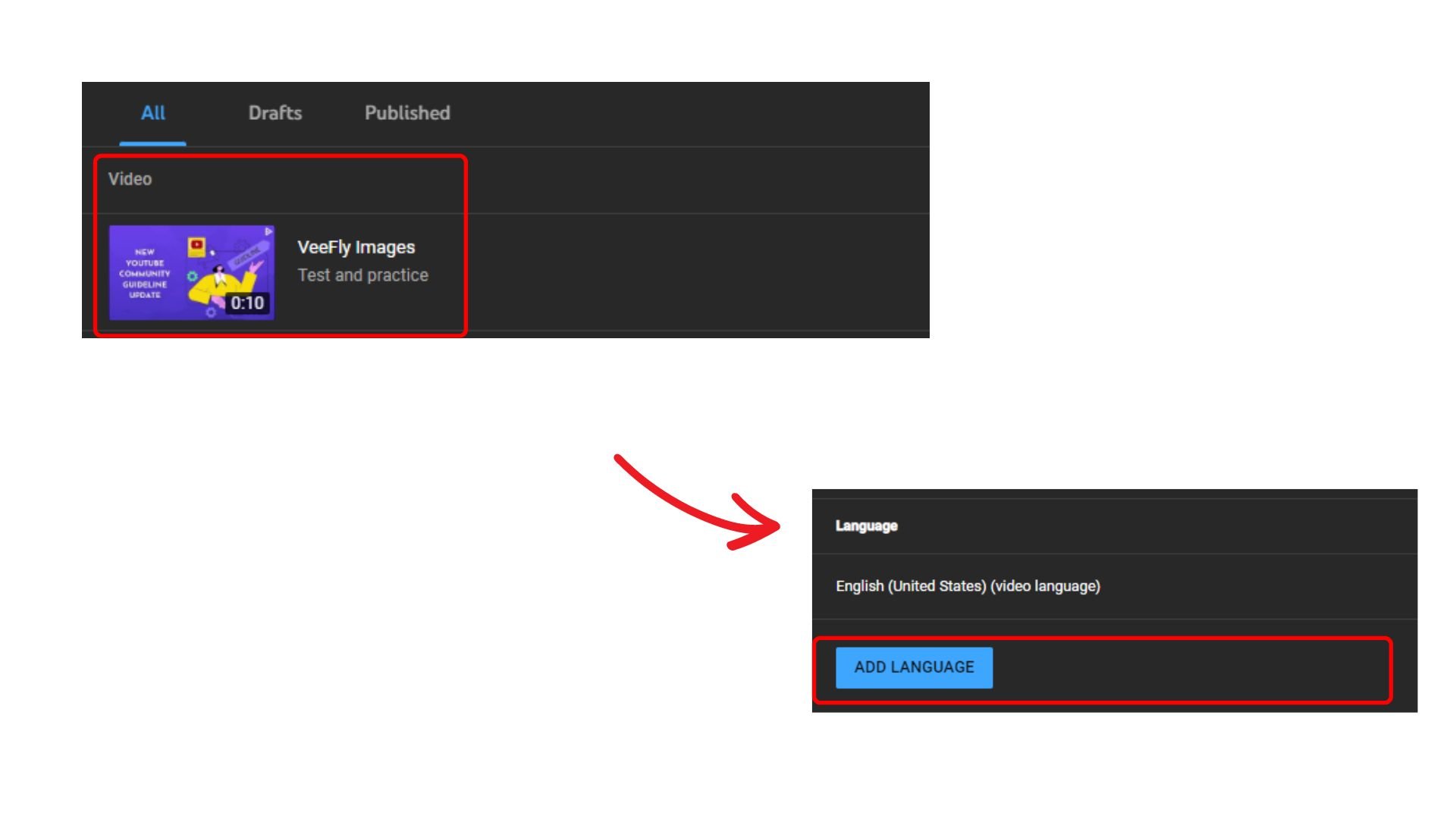Click the 'Test and practice' description text
1456x819 pixels.
(362, 275)
